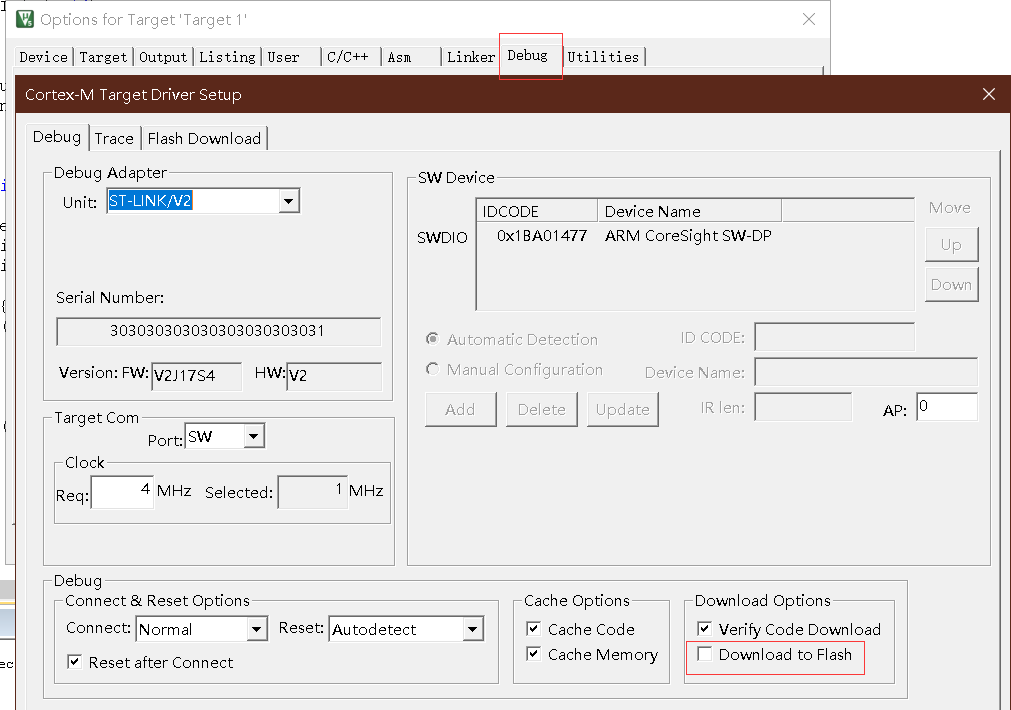The image size is (1011, 710).
Task: Click the Add device button
Action: tap(460, 409)
